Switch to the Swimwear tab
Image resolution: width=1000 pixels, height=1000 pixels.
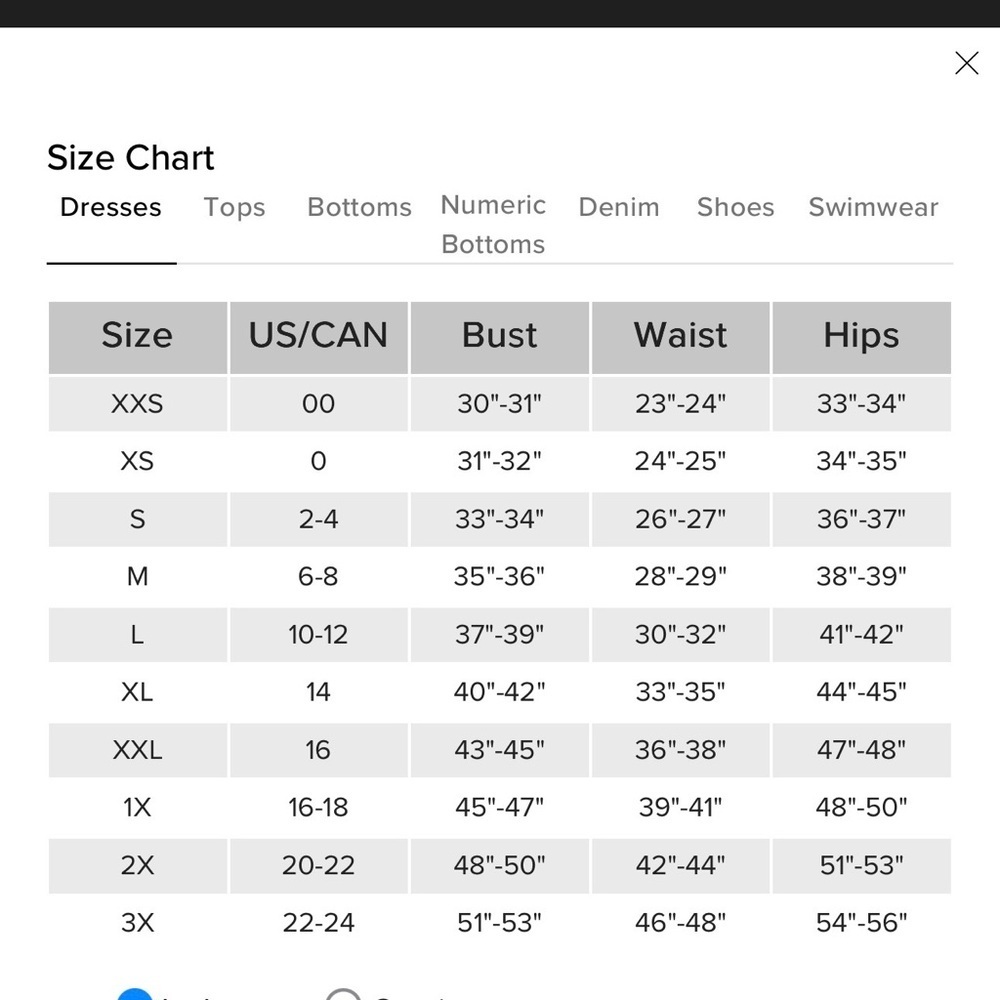tap(873, 207)
